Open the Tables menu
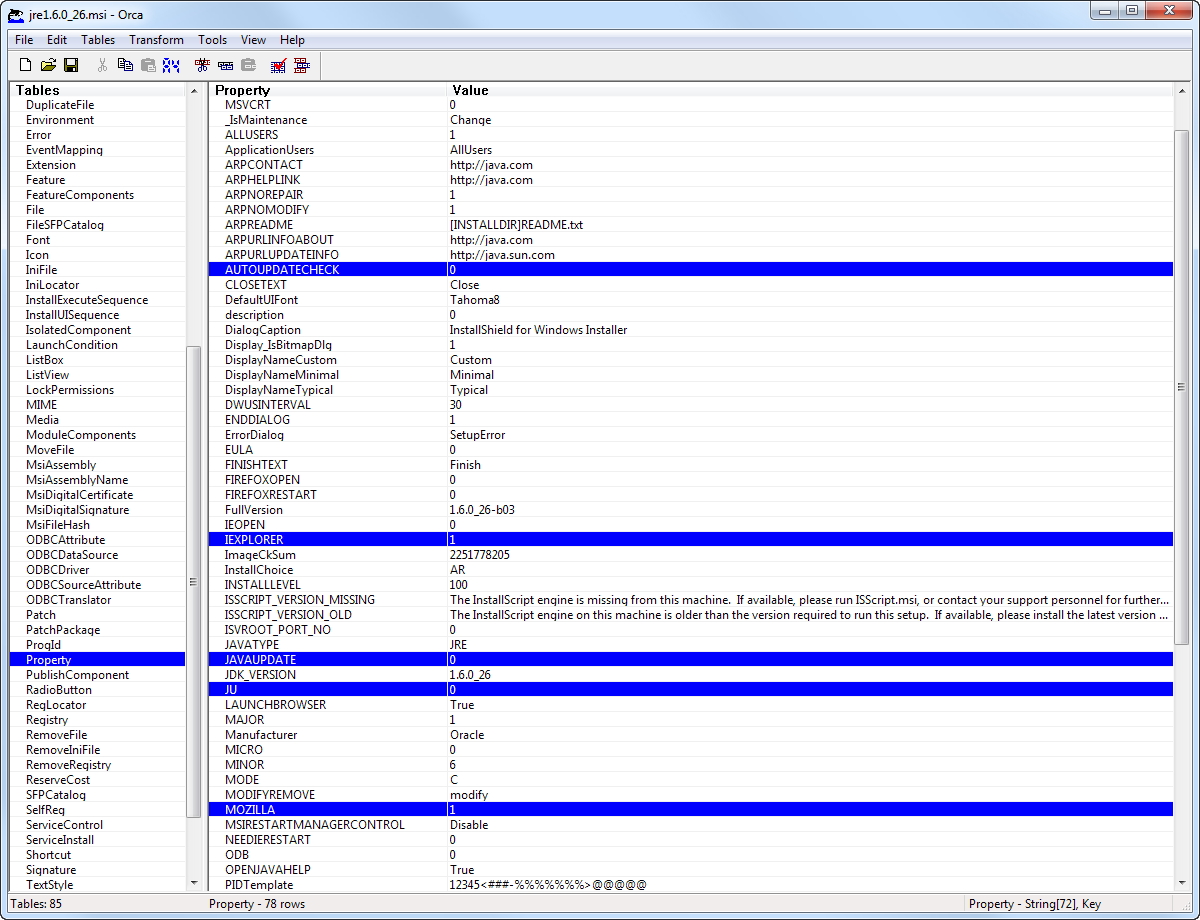 [x=98, y=40]
